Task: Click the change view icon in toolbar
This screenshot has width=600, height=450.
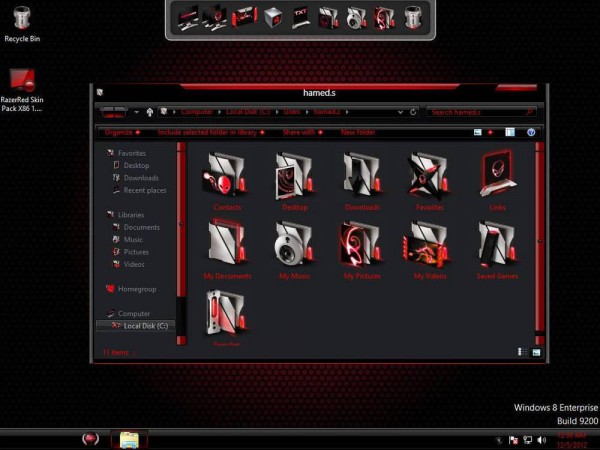Action: tap(478, 132)
